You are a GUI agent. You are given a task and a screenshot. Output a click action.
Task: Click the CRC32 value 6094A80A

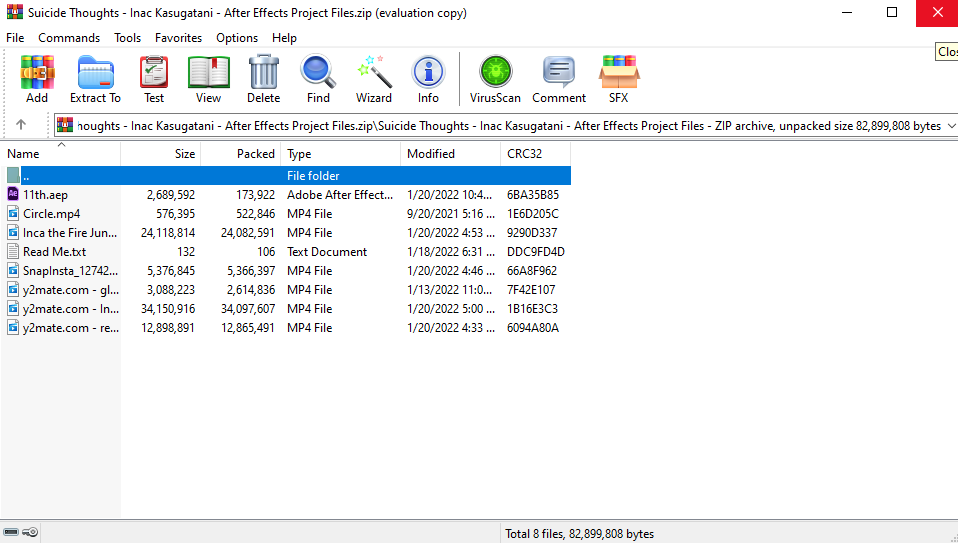533,327
